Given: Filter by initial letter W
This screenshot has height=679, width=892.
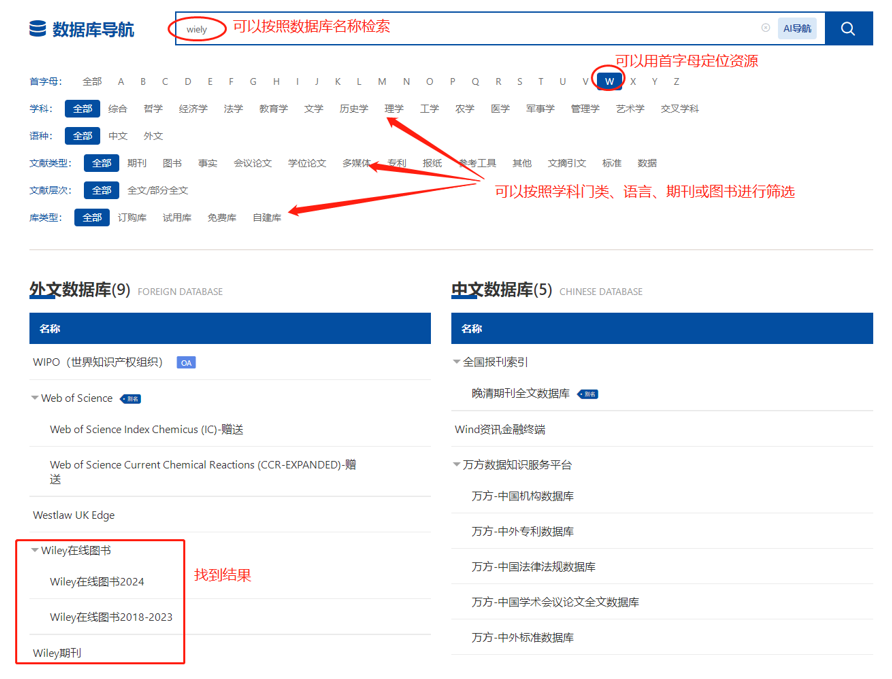Looking at the screenshot, I should pyautogui.click(x=609, y=82).
